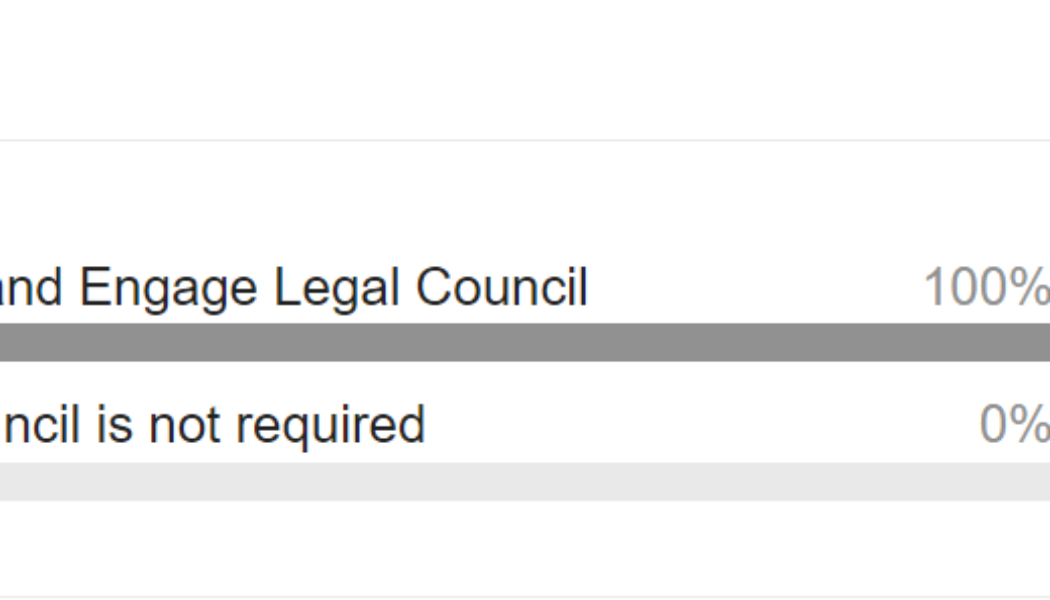This screenshot has width=1050, height=600.
Task: Select the 'Engage Legal Council' poll option
Action: 300,289
